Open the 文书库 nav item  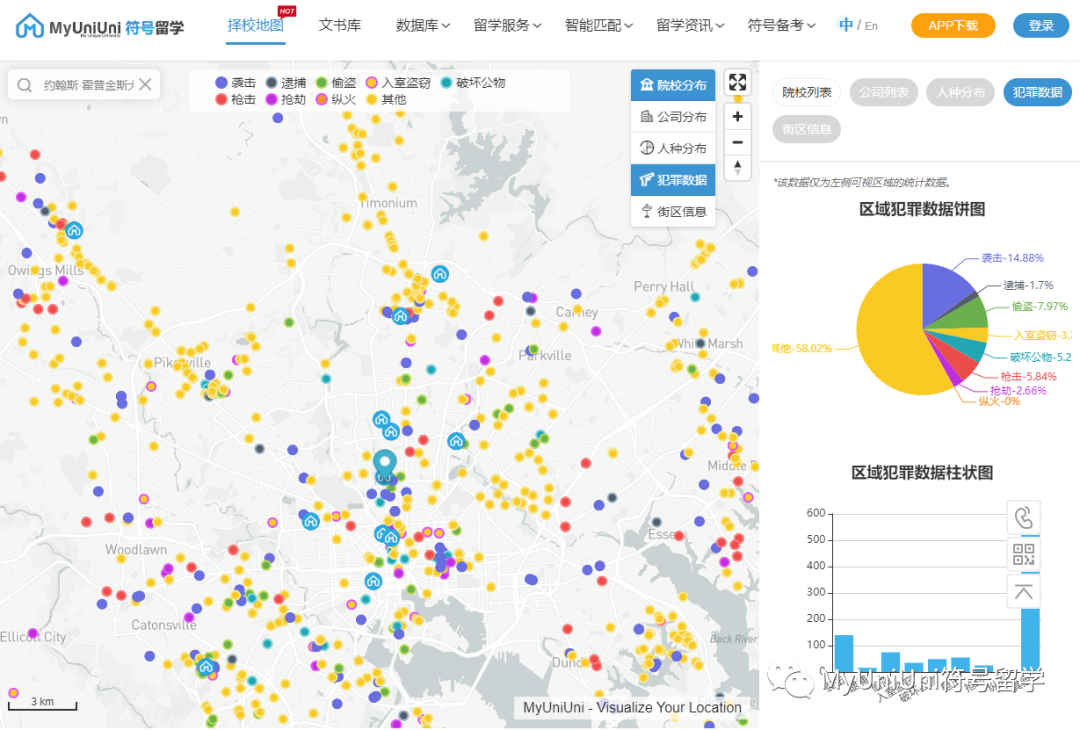(340, 25)
